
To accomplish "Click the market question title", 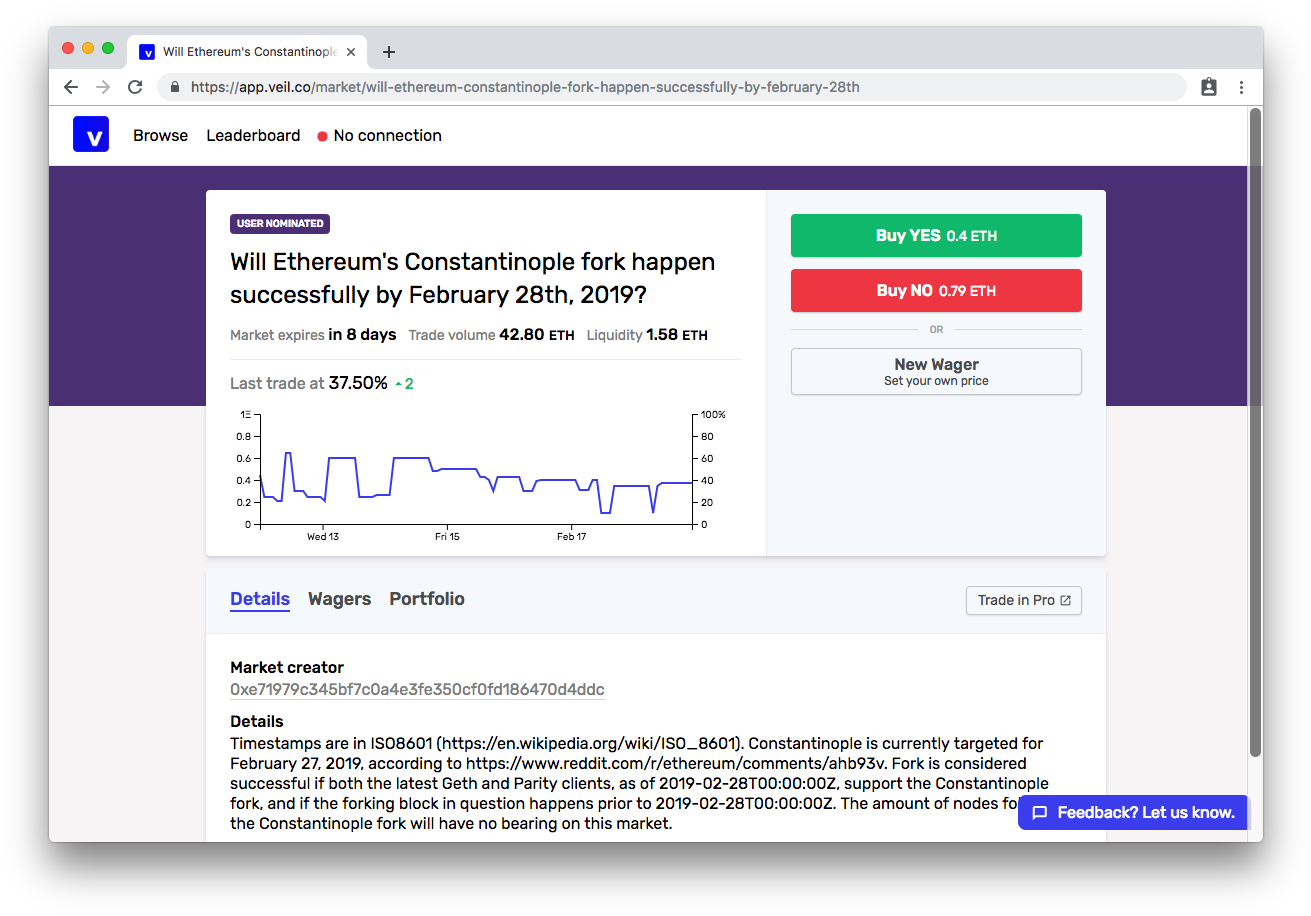I will click(x=472, y=279).
